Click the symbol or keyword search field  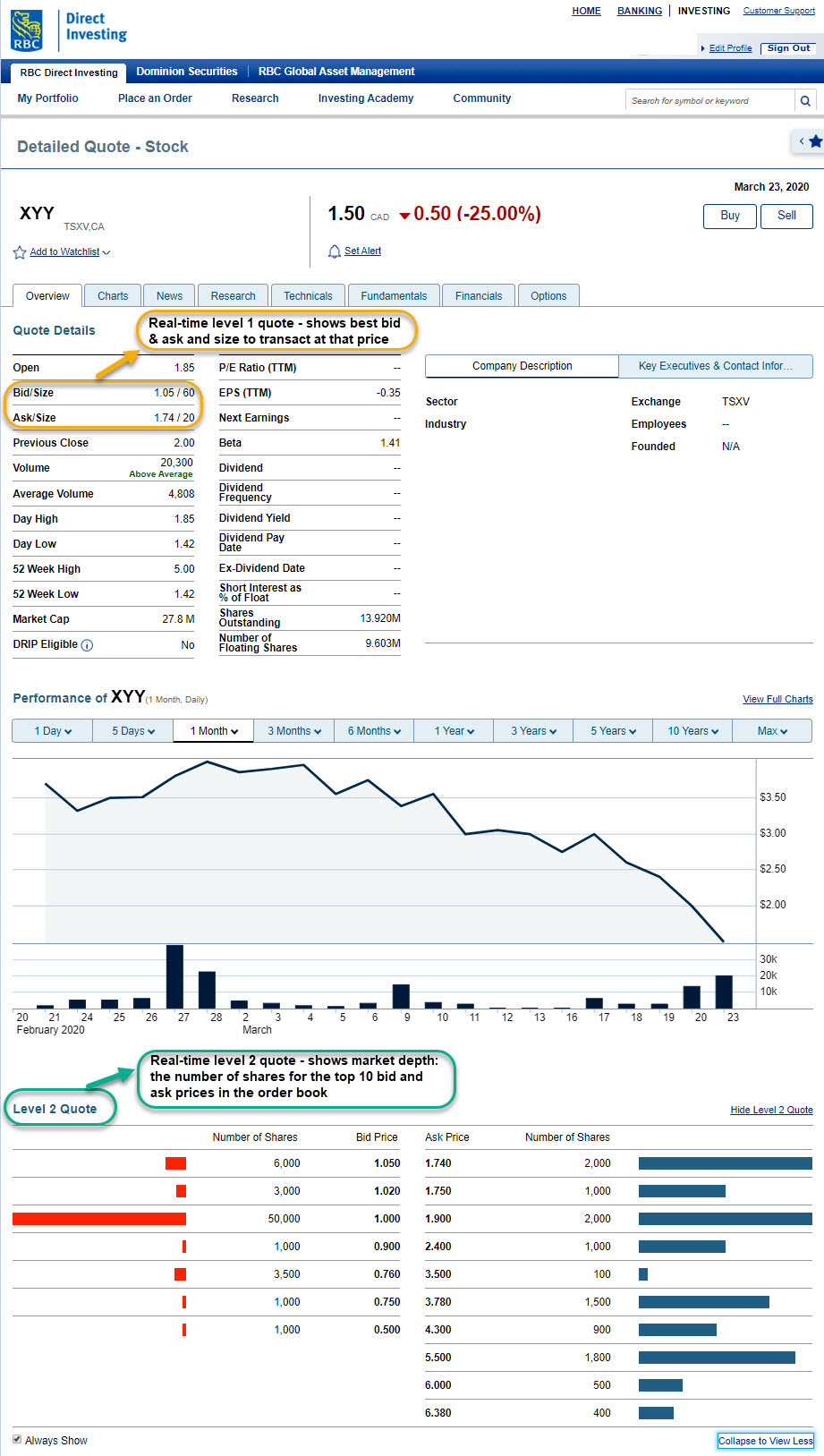709,101
